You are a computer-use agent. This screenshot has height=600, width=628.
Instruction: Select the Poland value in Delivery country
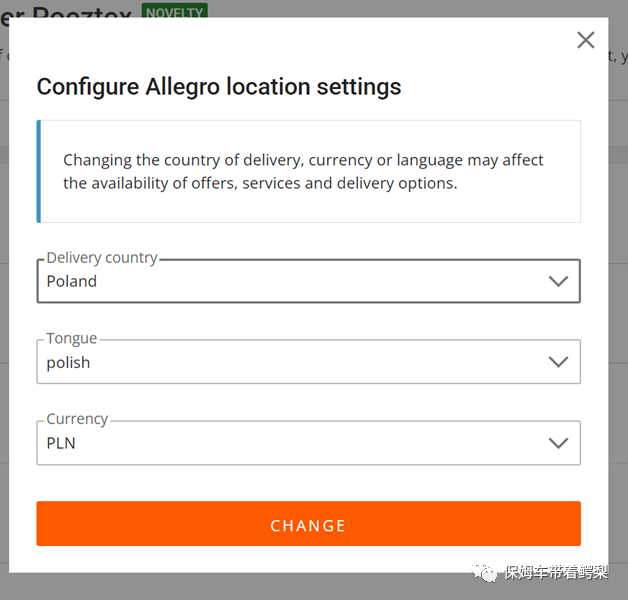72,281
